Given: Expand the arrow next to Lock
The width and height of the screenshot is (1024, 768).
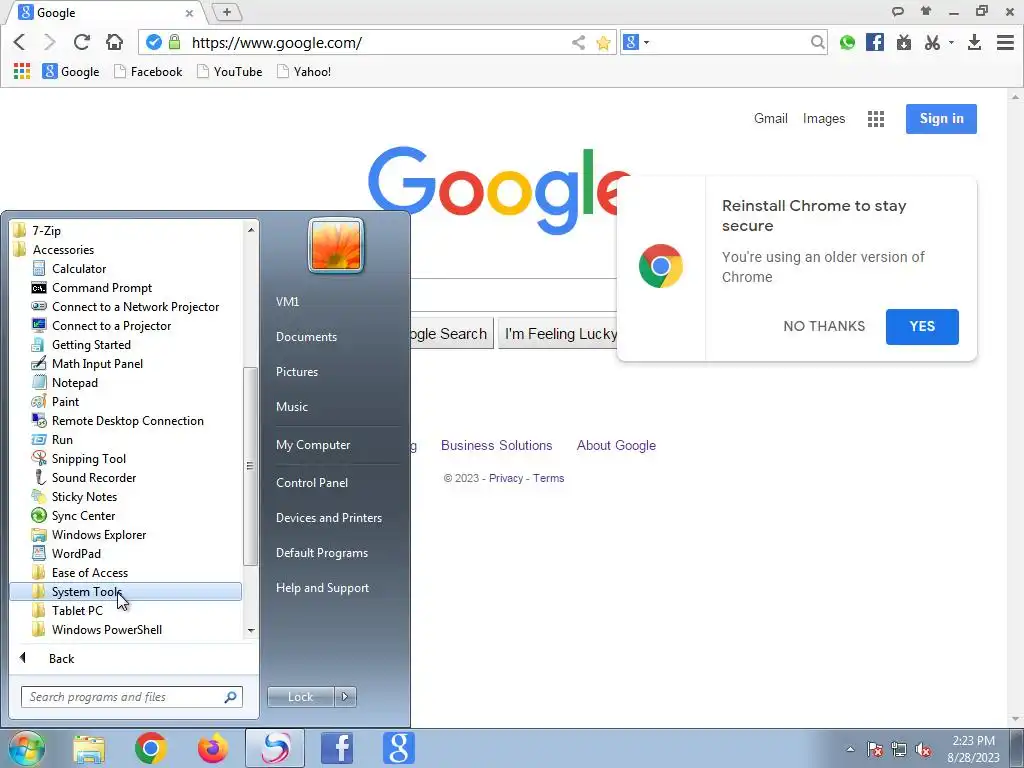Looking at the screenshot, I should point(345,697).
